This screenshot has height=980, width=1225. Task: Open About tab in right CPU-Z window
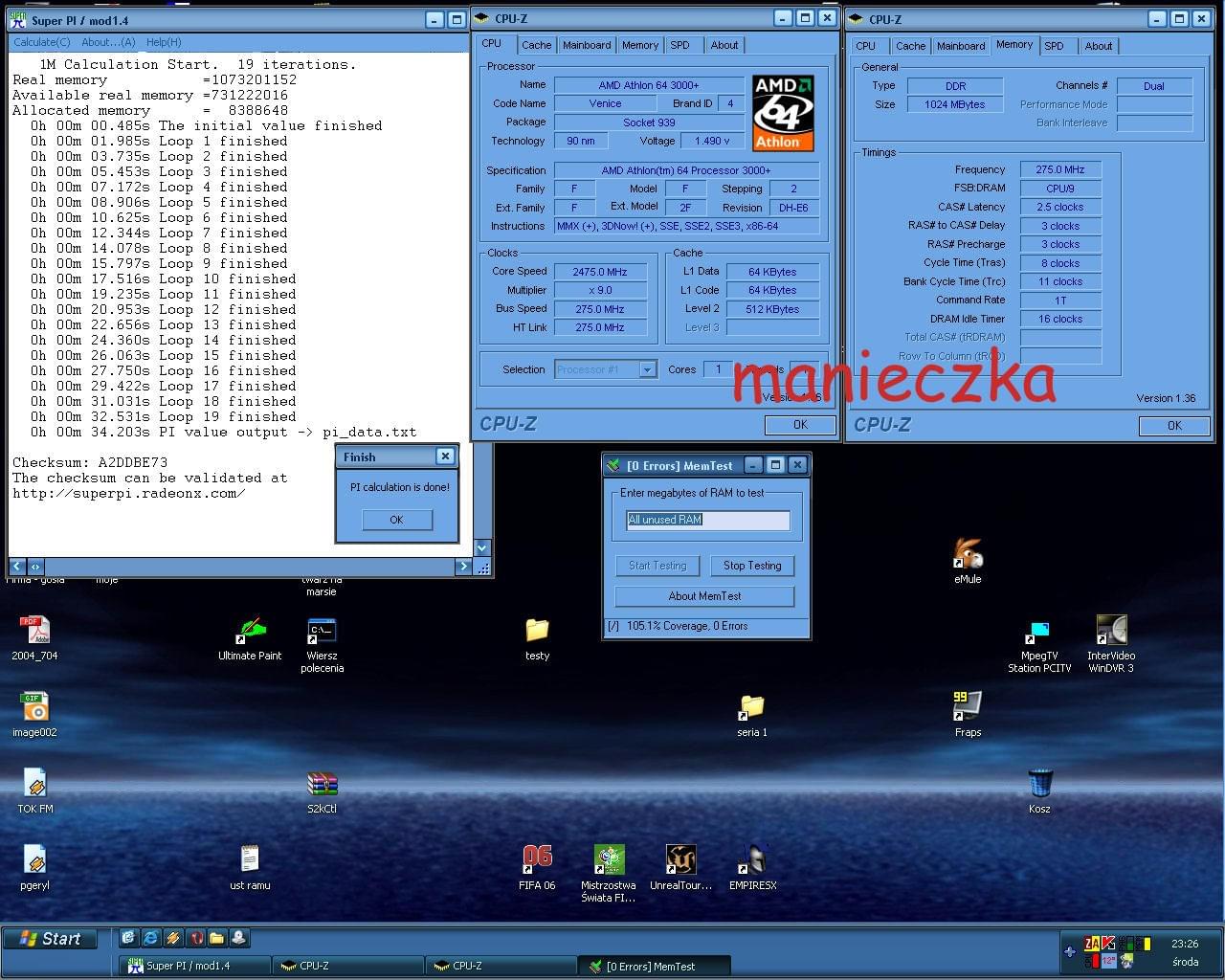tap(1099, 46)
